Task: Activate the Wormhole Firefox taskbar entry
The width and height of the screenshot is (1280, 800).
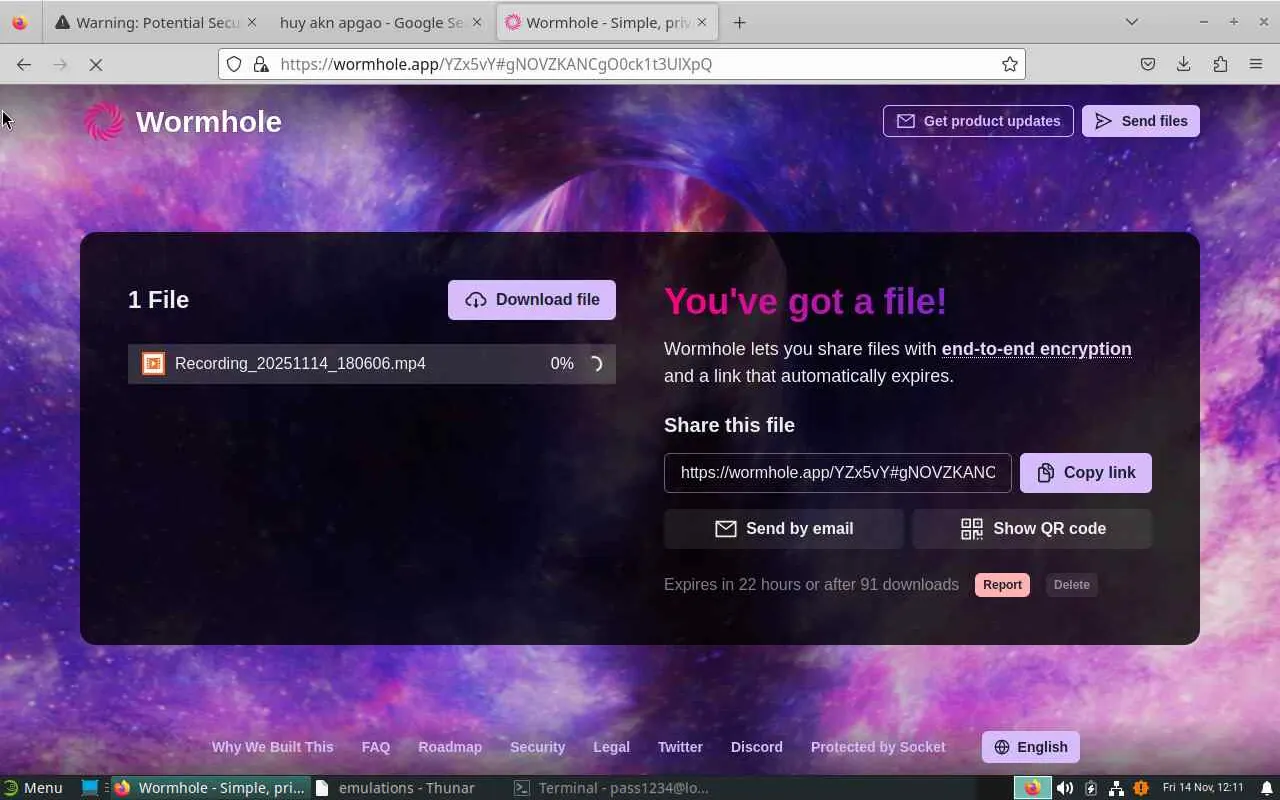Action: tap(210, 788)
